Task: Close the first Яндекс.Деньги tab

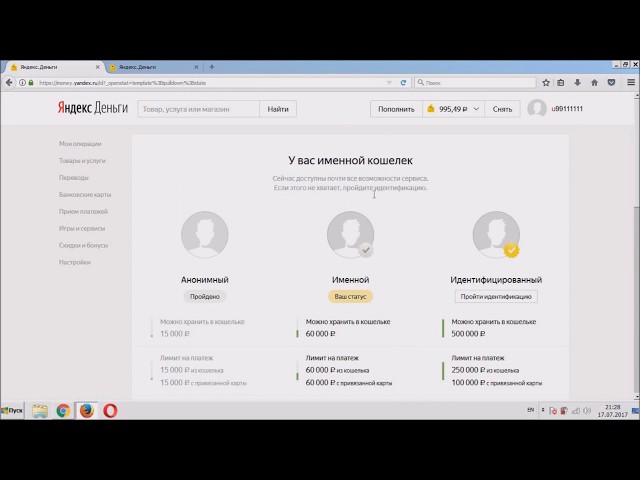Action: pos(98,67)
